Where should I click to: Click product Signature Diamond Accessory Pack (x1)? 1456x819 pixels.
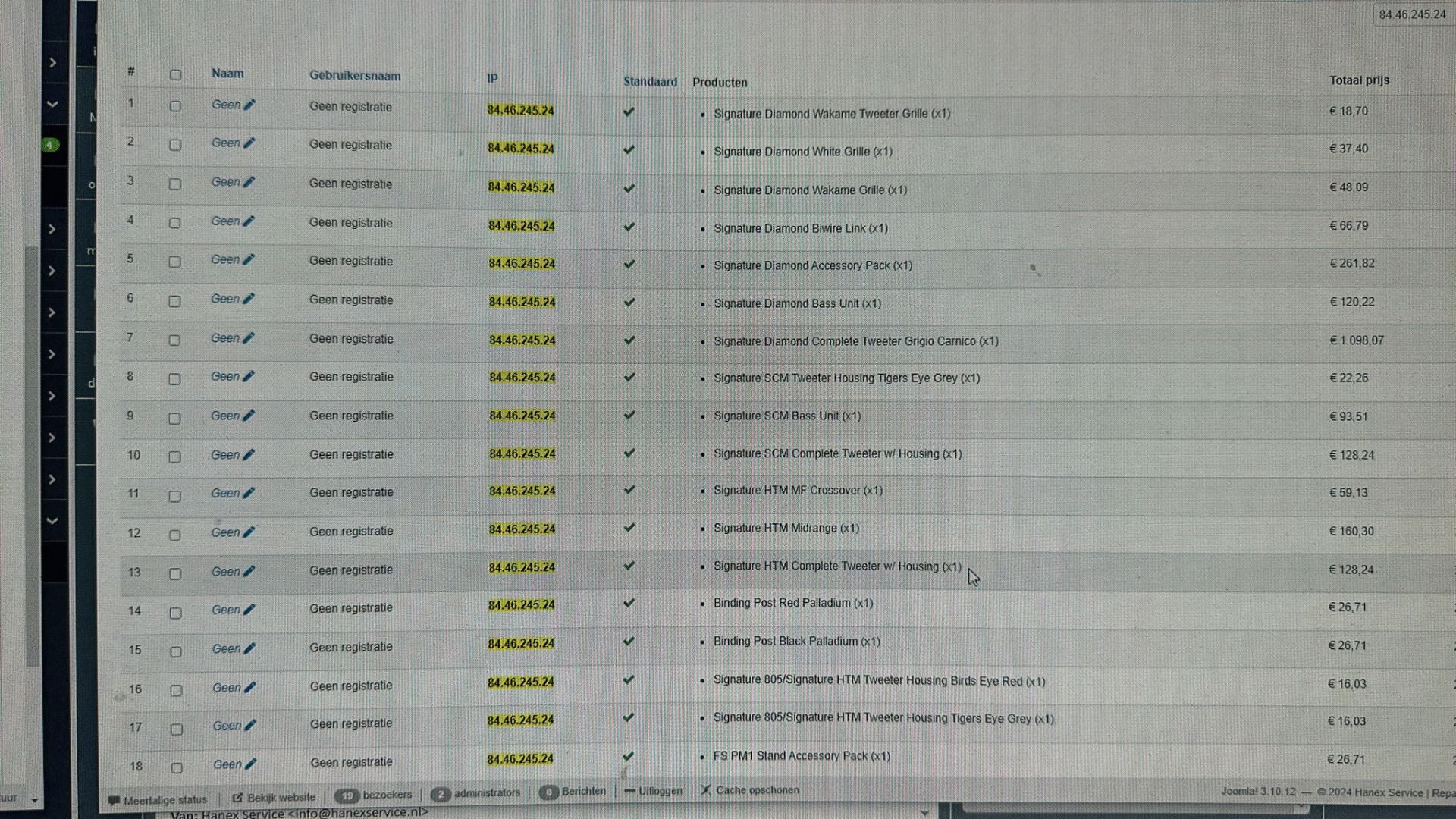(x=813, y=265)
